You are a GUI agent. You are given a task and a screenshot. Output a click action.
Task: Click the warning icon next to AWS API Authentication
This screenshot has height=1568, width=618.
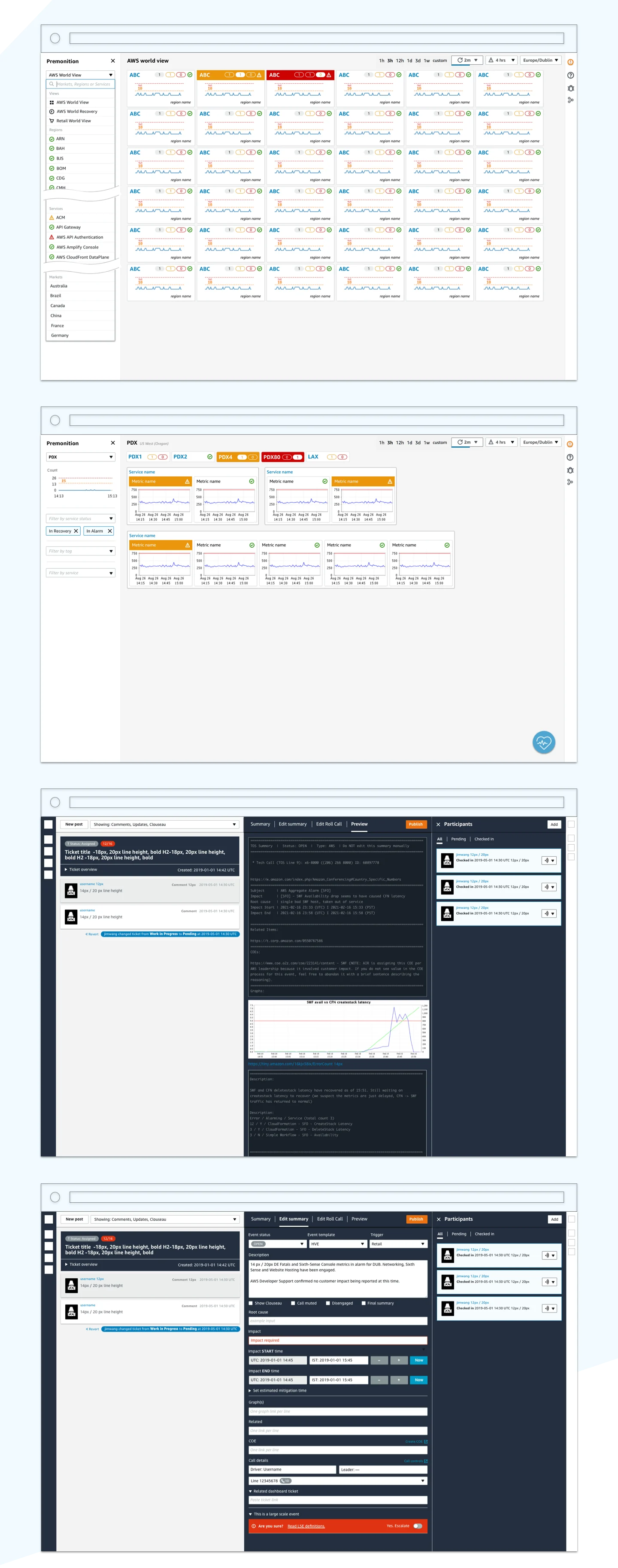pos(52,237)
